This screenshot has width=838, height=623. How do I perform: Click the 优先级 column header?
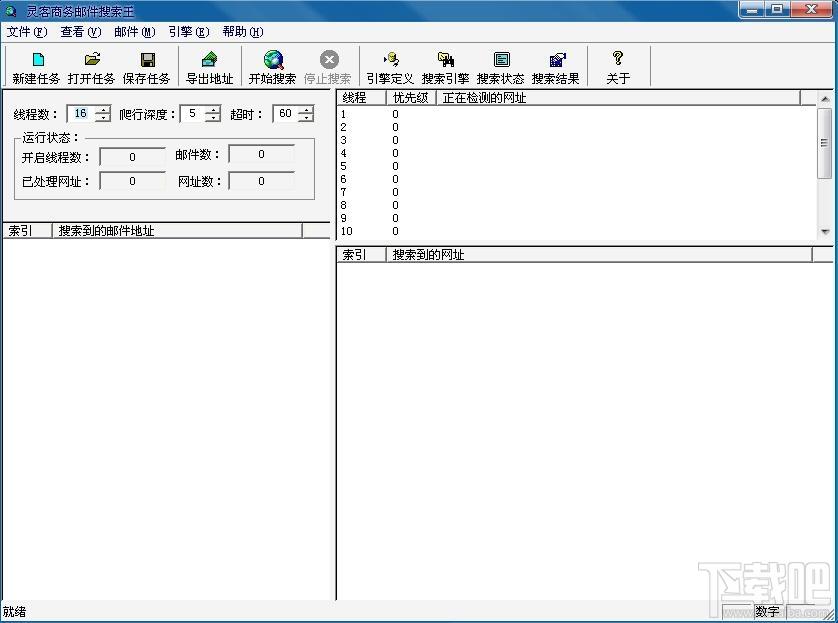tap(411, 98)
